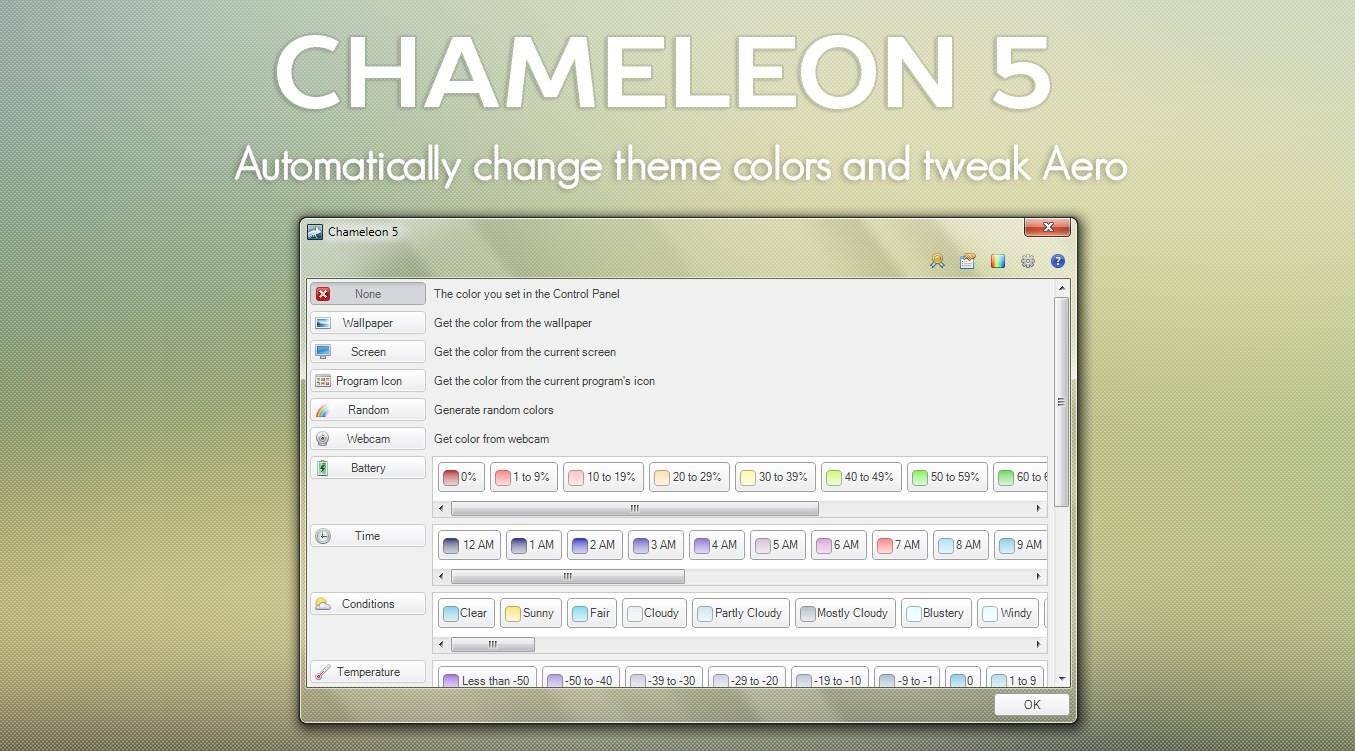Screen dimensions: 1355x751
Task: Click the 40 to 49% battery color
Action: [861, 477]
